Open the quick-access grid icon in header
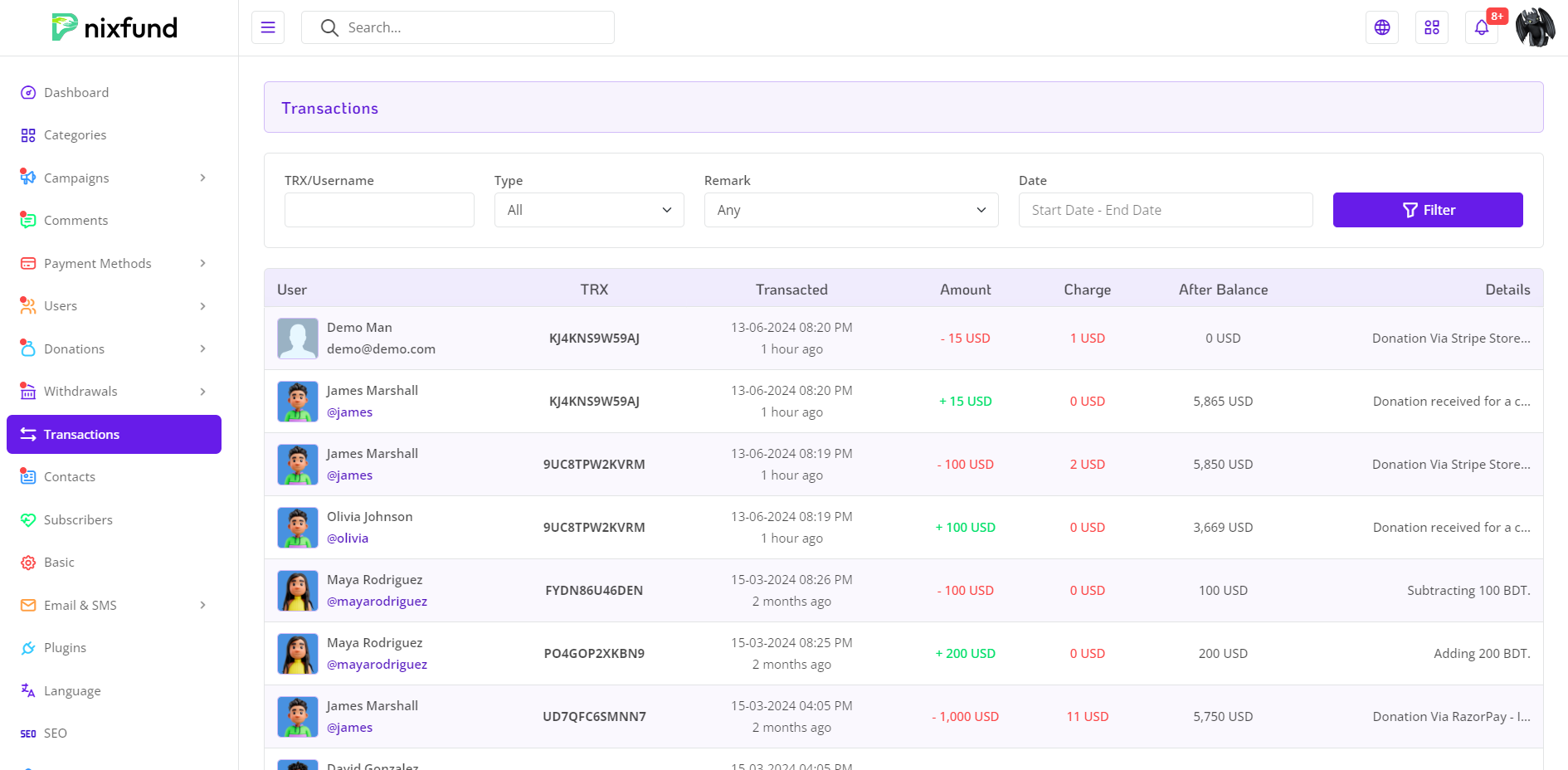This screenshot has width=1568, height=770. [x=1432, y=27]
